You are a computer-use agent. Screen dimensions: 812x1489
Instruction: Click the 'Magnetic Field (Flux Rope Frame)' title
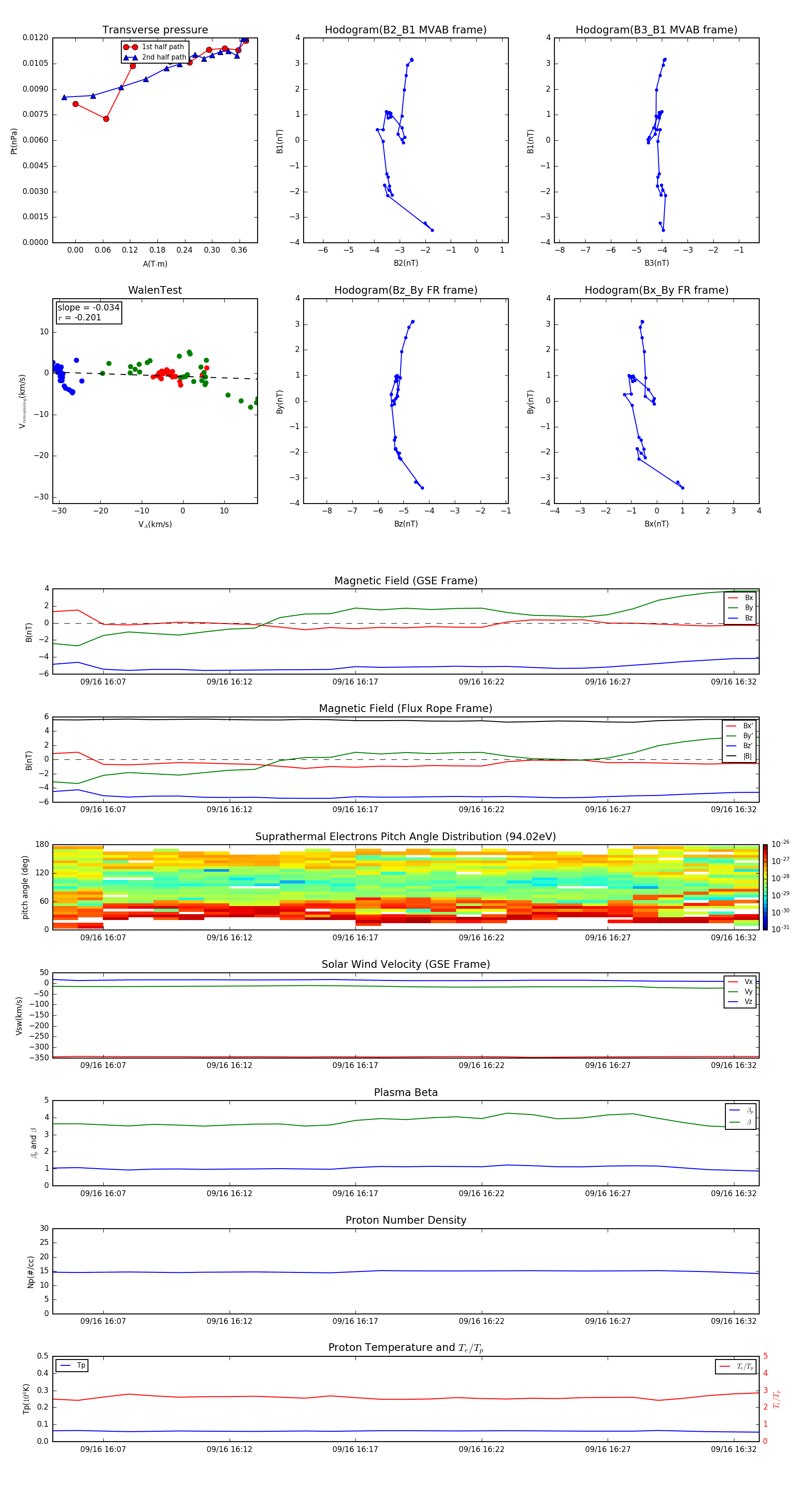[406, 709]
